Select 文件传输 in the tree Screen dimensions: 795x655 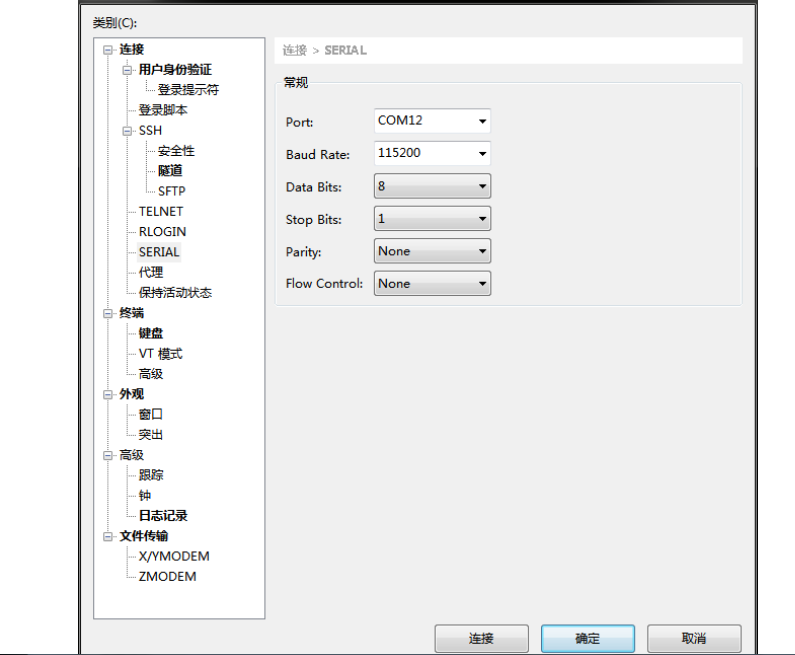[x=144, y=536]
